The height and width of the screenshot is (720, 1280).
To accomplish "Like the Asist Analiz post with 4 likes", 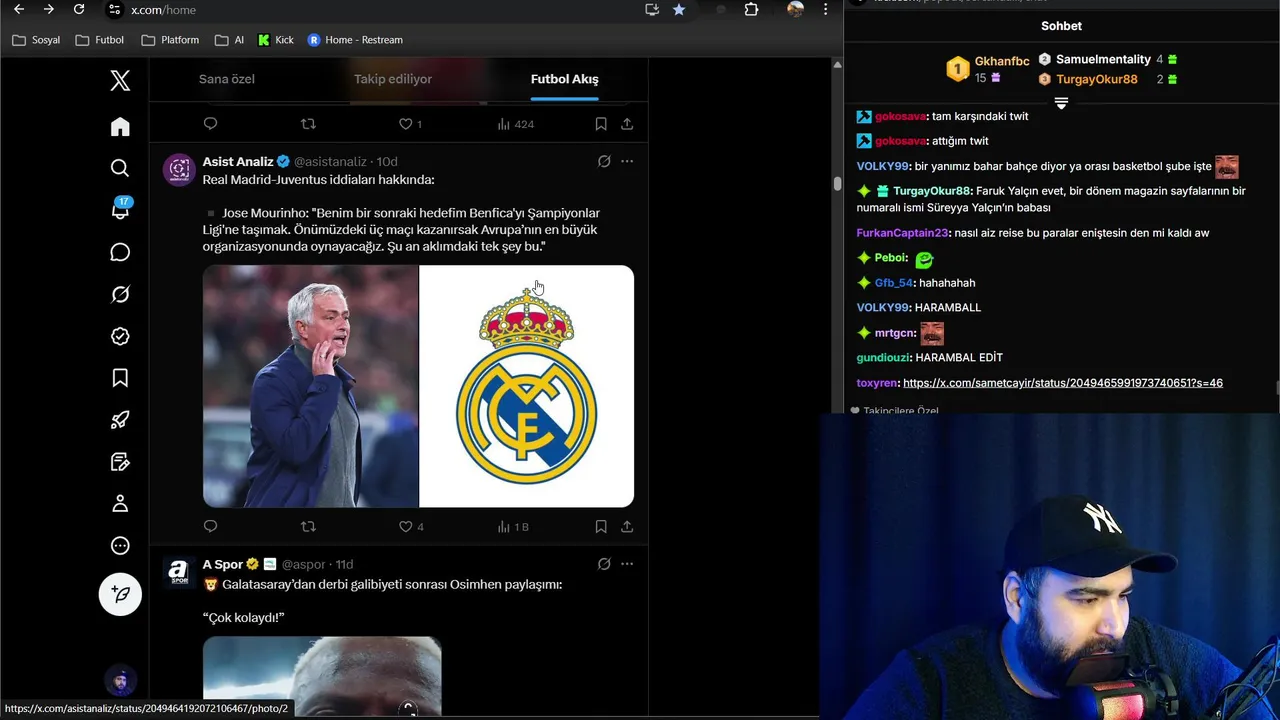I will [411, 526].
